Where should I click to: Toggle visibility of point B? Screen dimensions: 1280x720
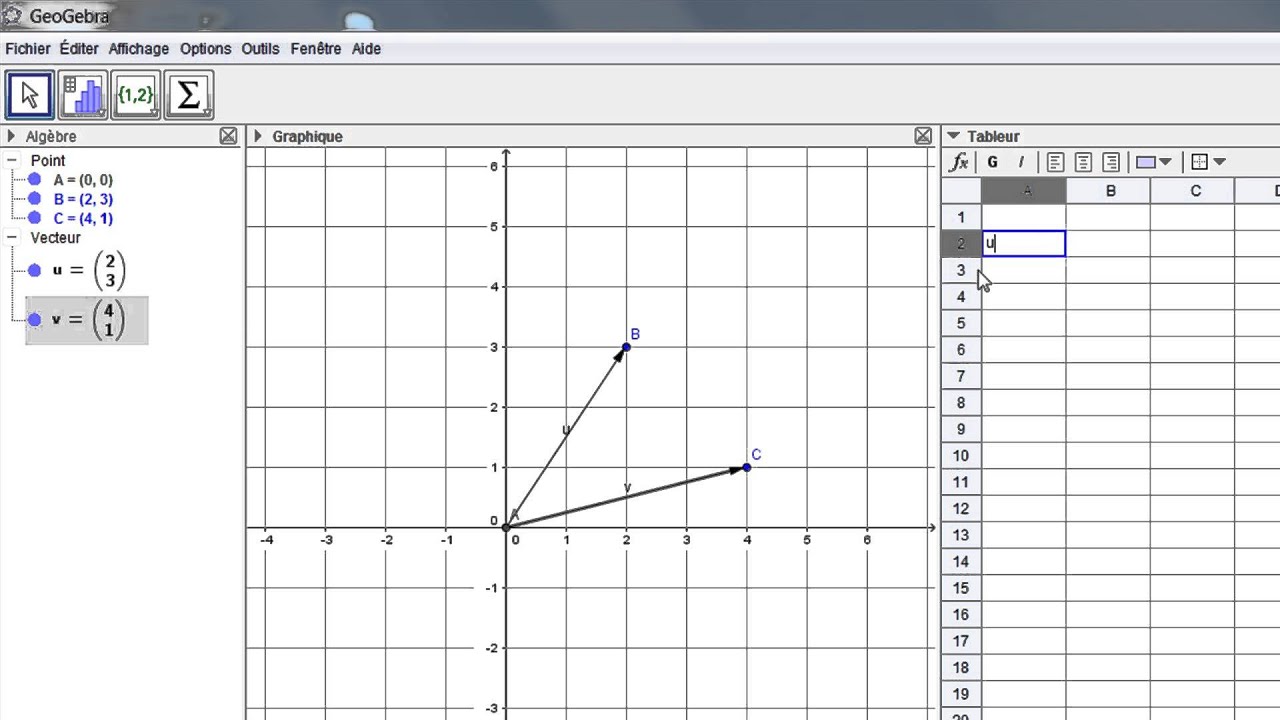[x=35, y=199]
